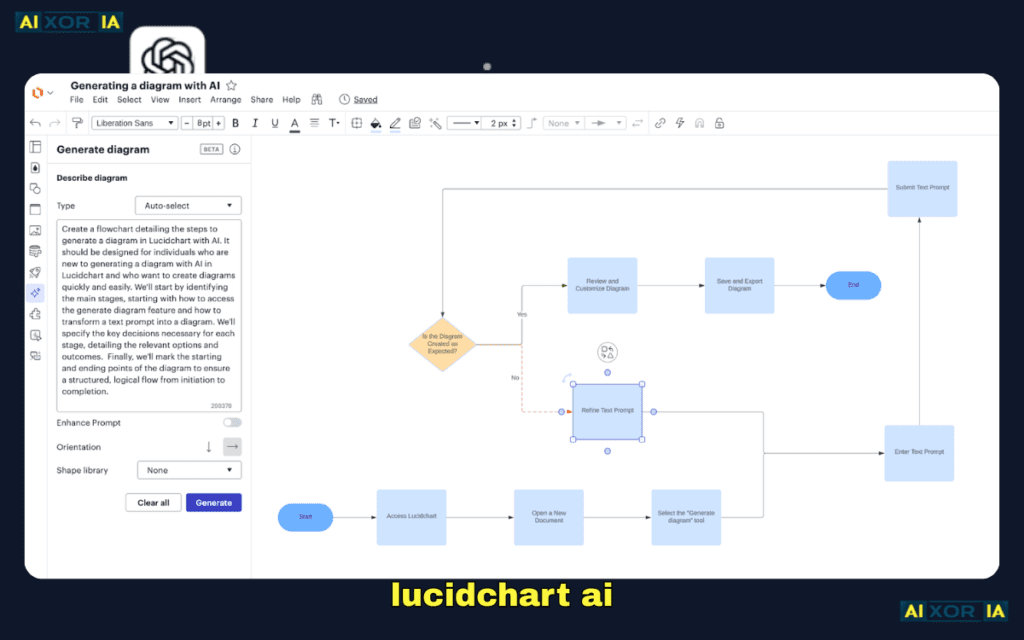
Task: Open the Type Auto-select dropdown
Action: tap(188, 204)
